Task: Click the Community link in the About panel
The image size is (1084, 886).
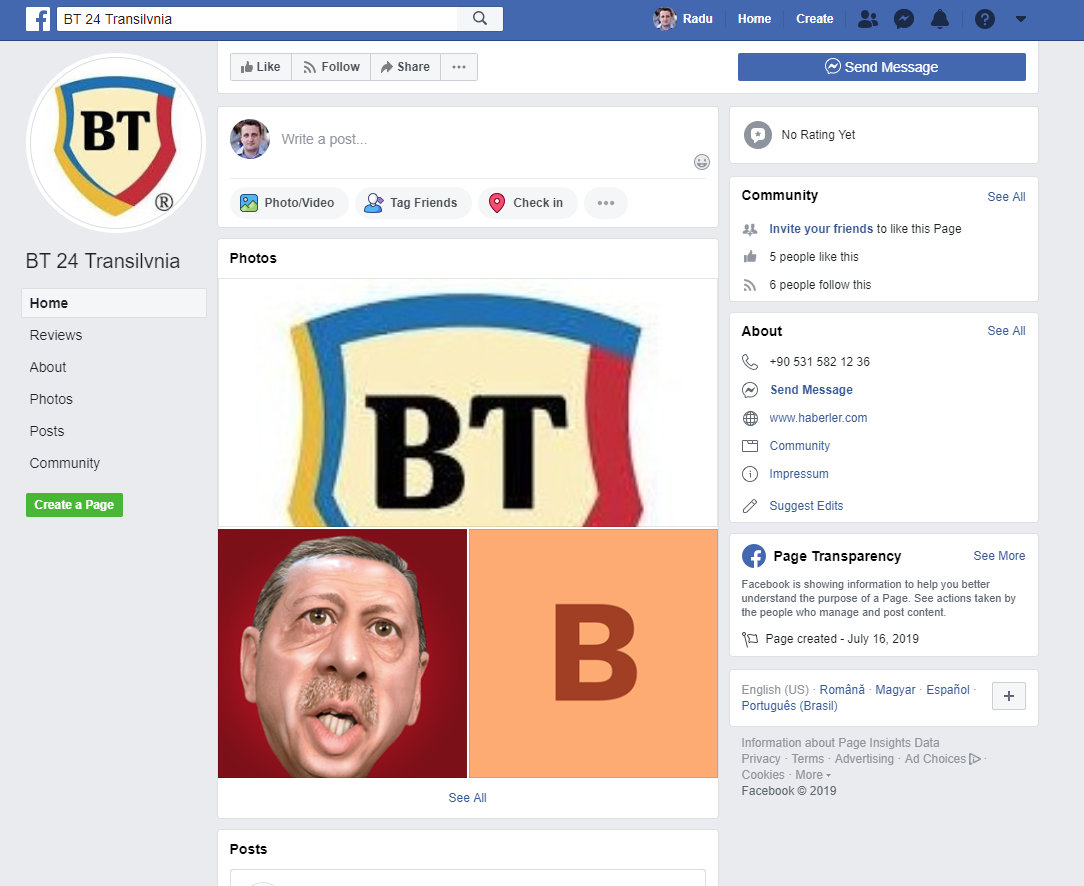Action: click(800, 446)
